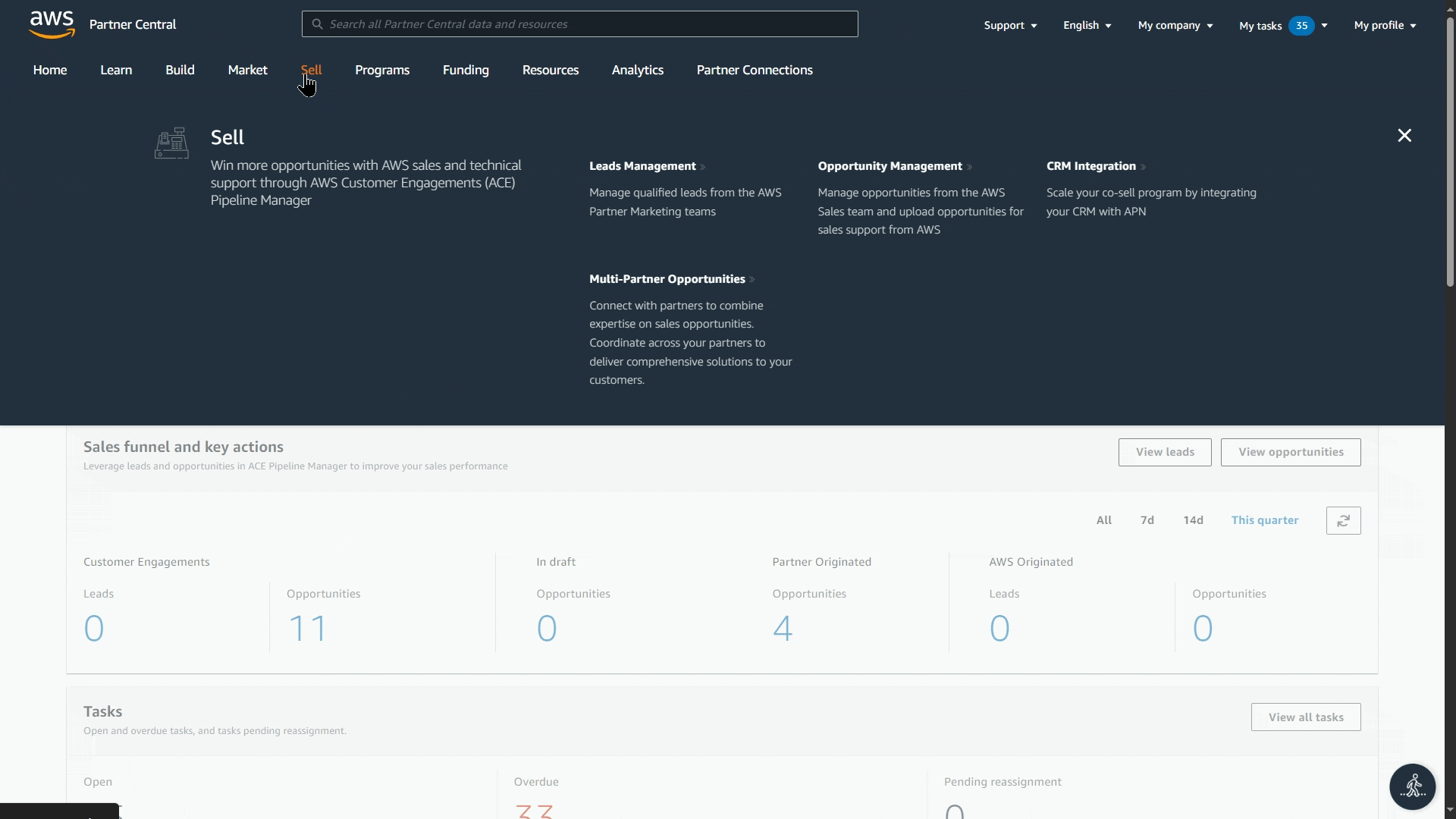Open the Multi-Partner Opportunities link
Image resolution: width=1456 pixels, height=819 pixels.
[x=667, y=279]
